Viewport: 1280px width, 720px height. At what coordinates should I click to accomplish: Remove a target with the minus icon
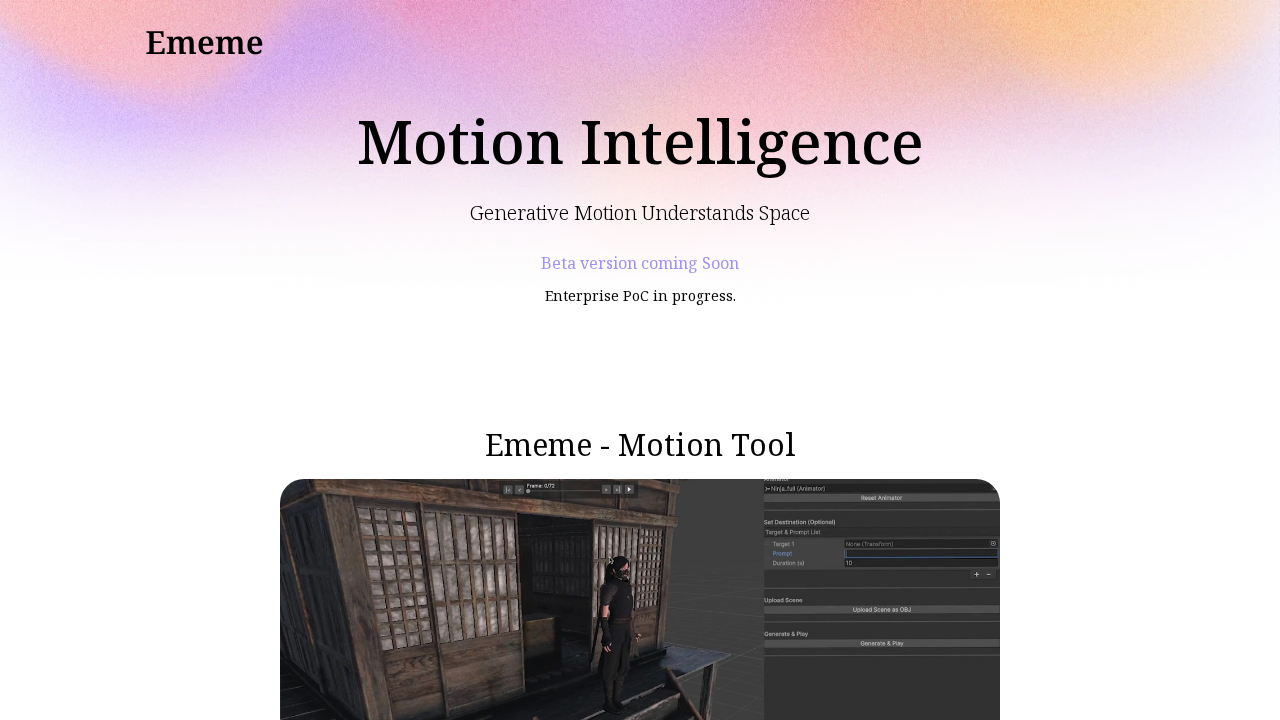point(989,574)
